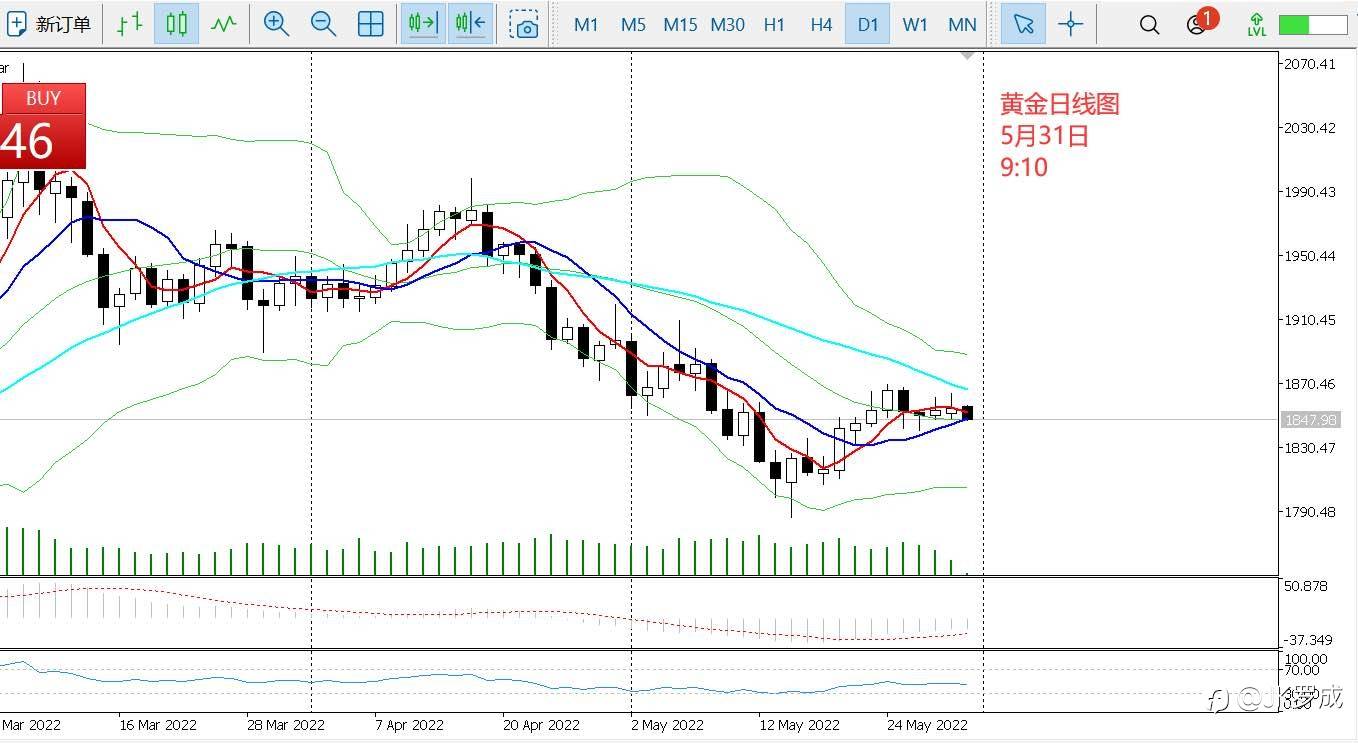This screenshot has height=743, width=1358.
Task: Click date label 7 Apr 2022
Action: click(409, 725)
